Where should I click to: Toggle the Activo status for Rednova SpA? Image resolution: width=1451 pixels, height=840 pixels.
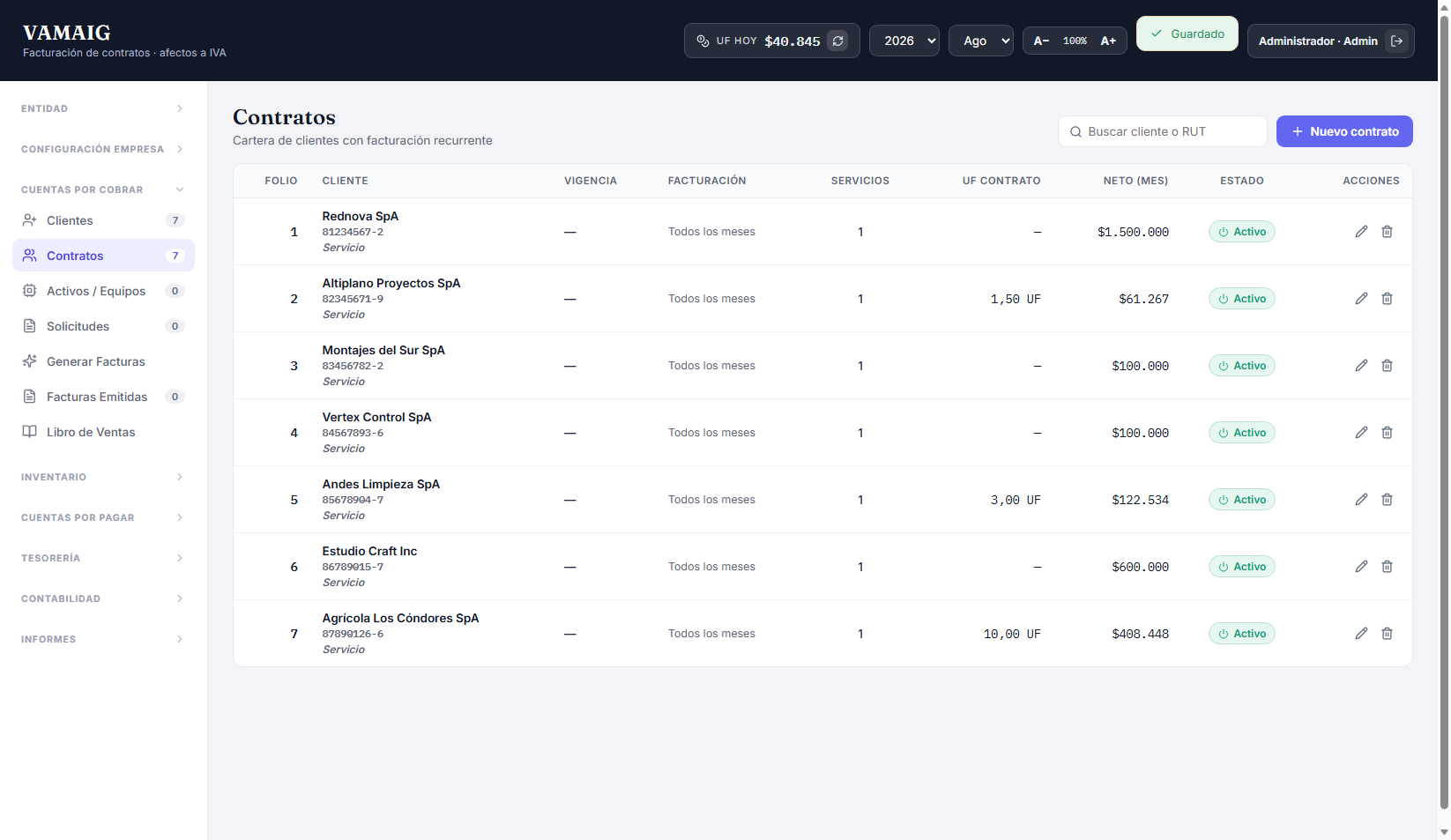pos(1241,232)
